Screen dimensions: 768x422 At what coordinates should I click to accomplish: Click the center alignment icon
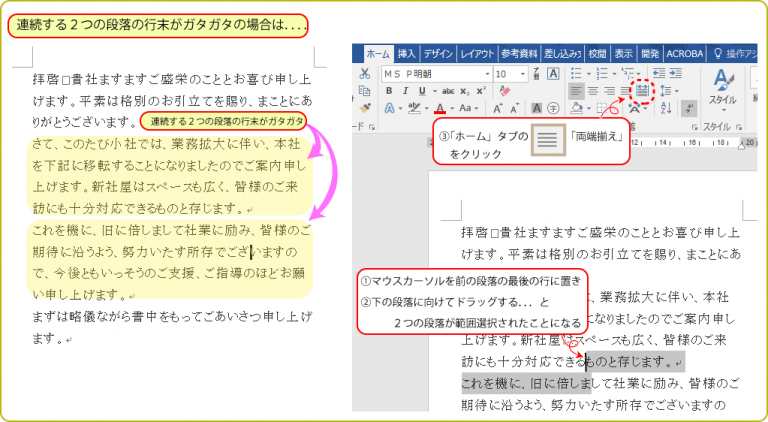pos(593,91)
